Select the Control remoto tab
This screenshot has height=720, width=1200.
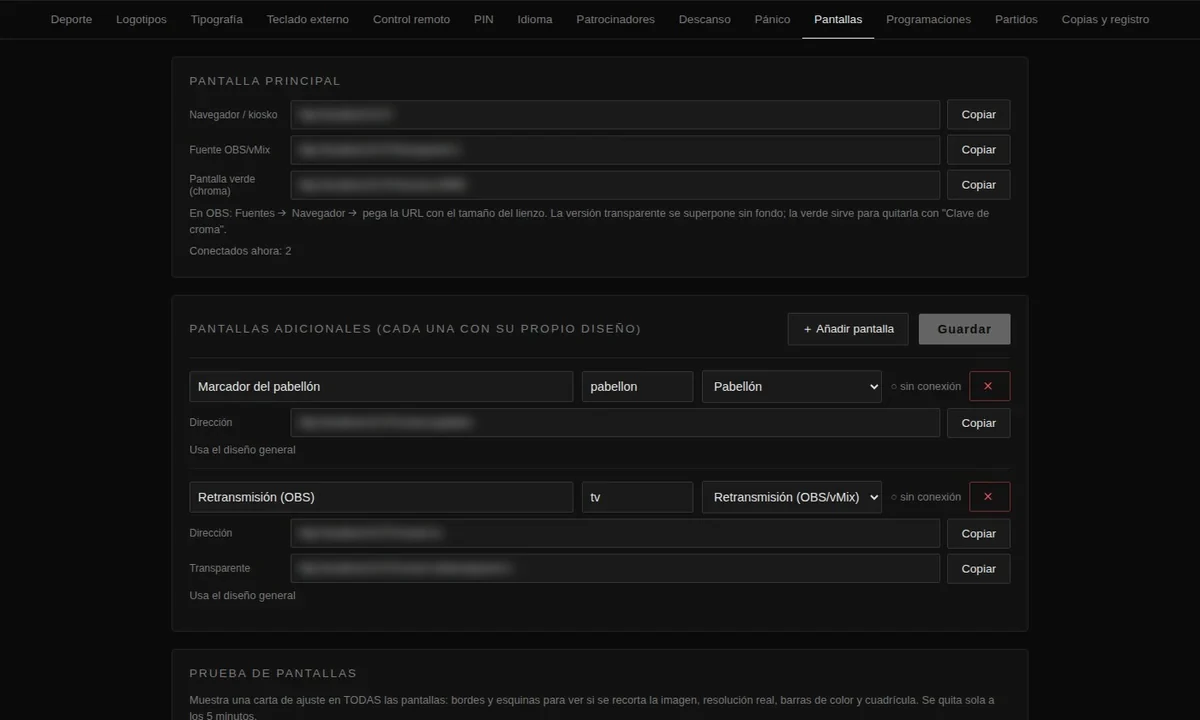pyautogui.click(x=411, y=19)
